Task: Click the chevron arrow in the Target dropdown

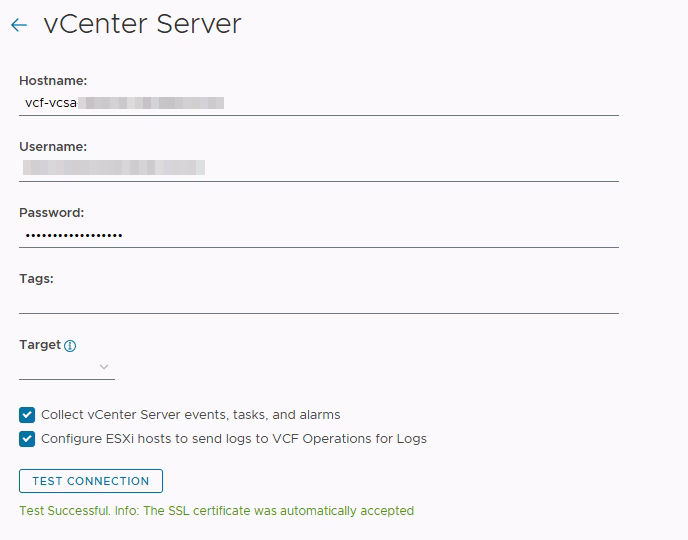Action: click(104, 367)
